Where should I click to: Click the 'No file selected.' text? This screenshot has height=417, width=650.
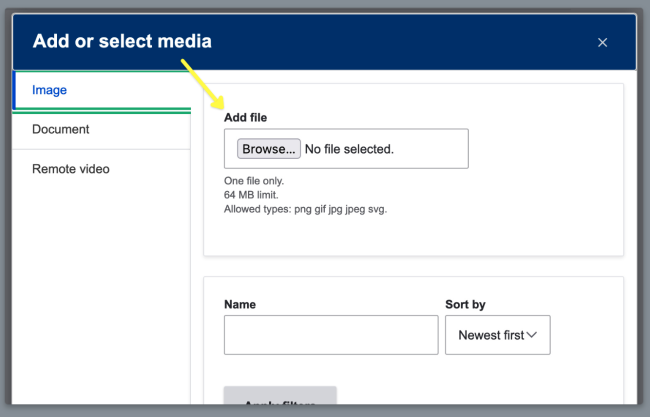pos(349,149)
